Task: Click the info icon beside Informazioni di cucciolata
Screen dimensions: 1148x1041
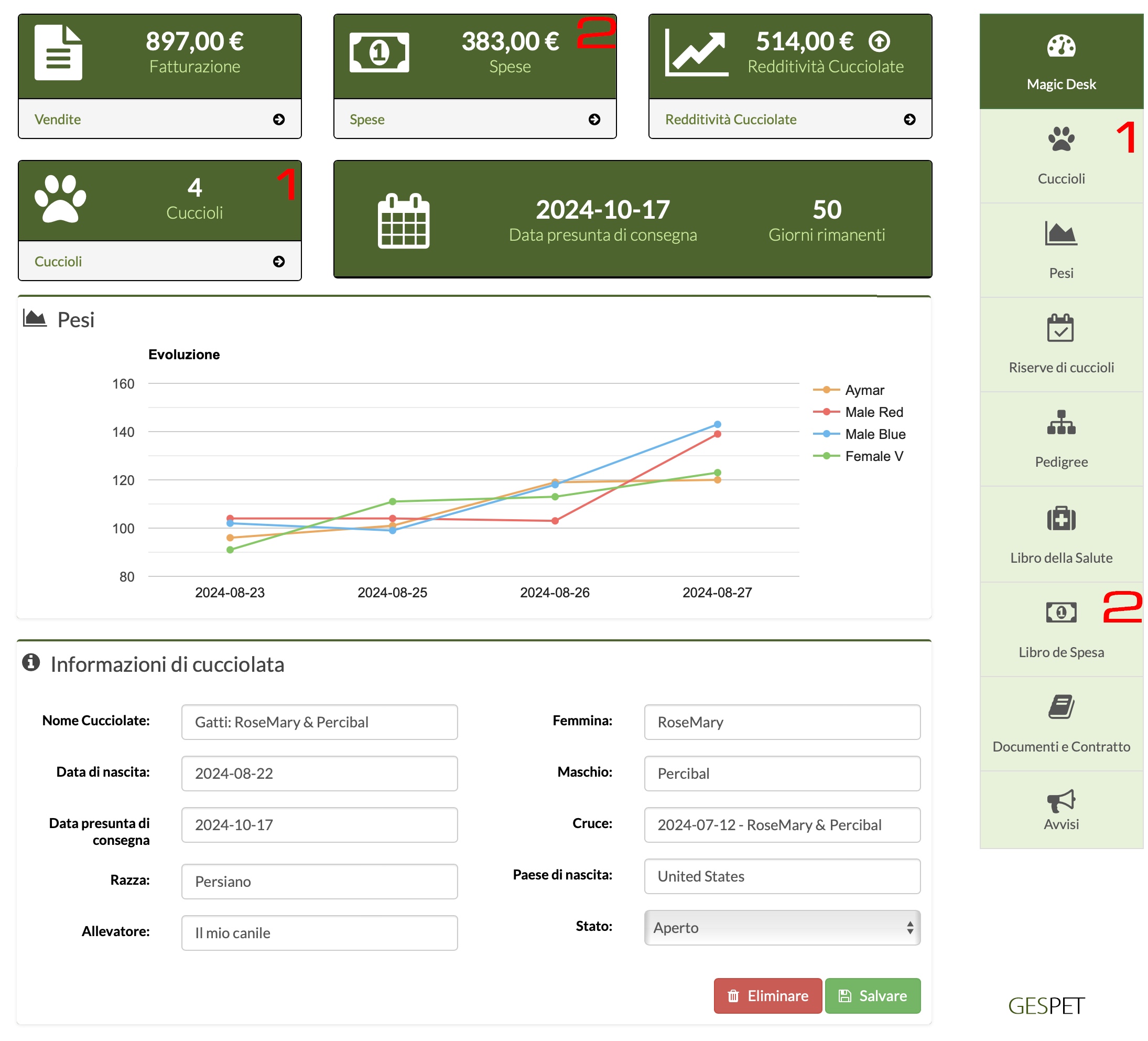Action: tap(31, 662)
